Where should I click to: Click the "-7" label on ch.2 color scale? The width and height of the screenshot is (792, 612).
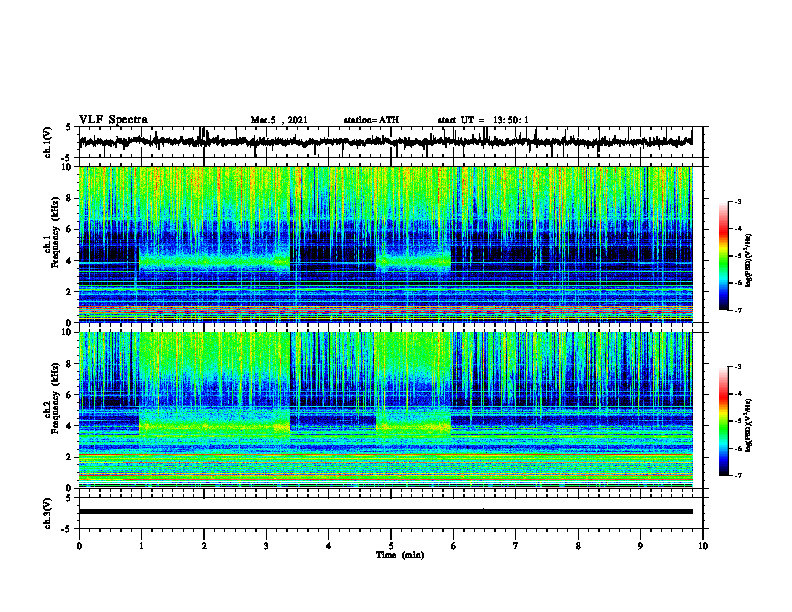737,475
